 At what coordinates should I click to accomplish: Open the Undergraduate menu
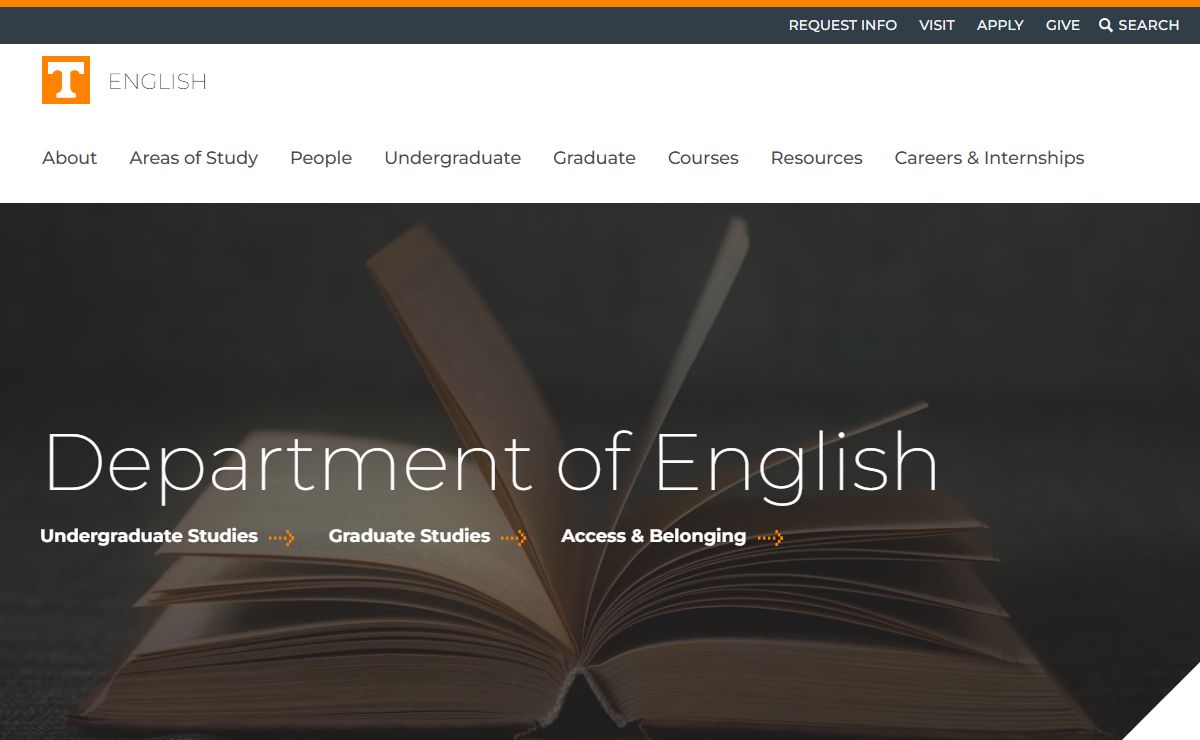point(453,158)
